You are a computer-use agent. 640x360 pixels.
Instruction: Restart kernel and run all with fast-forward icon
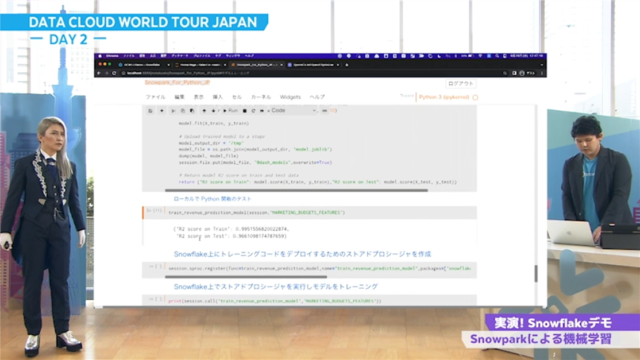point(262,111)
